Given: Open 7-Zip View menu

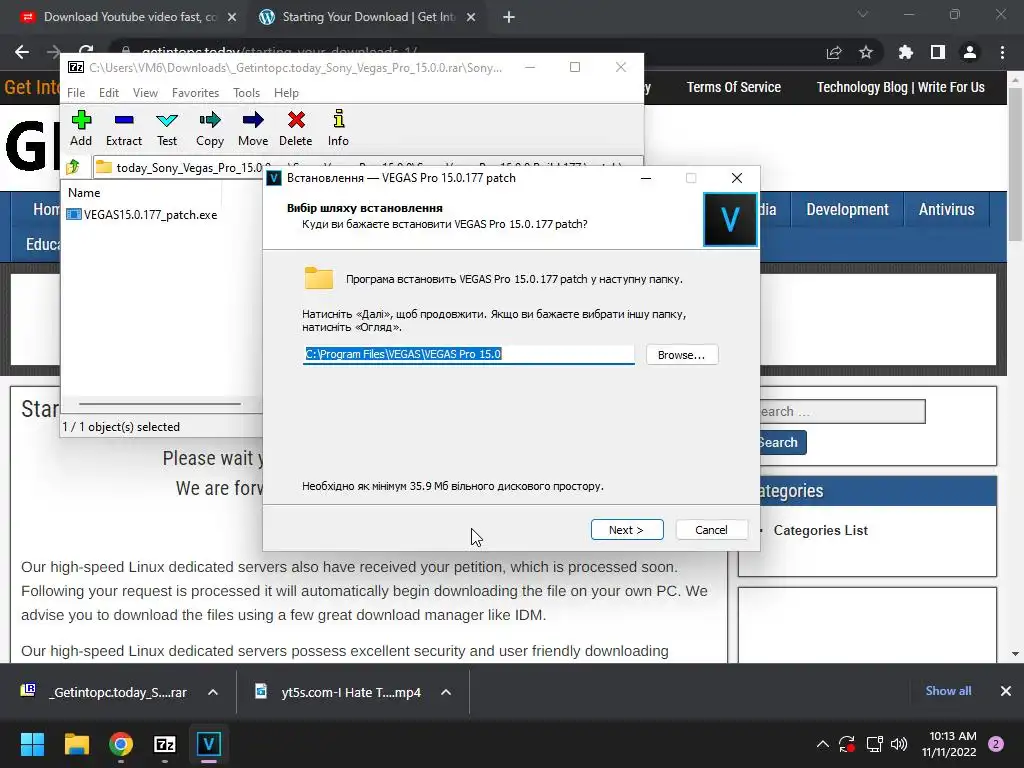Looking at the screenshot, I should point(145,93).
